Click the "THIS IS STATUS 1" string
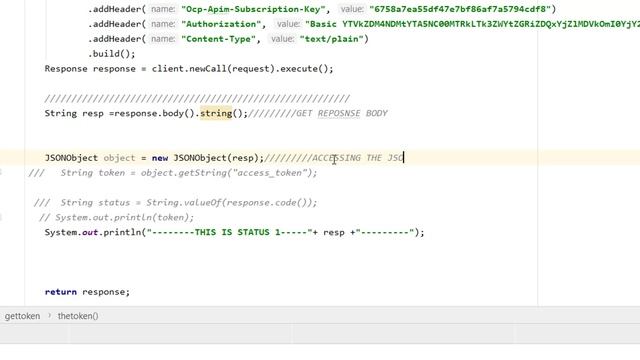This screenshot has height=360, width=640. coord(229,232)
